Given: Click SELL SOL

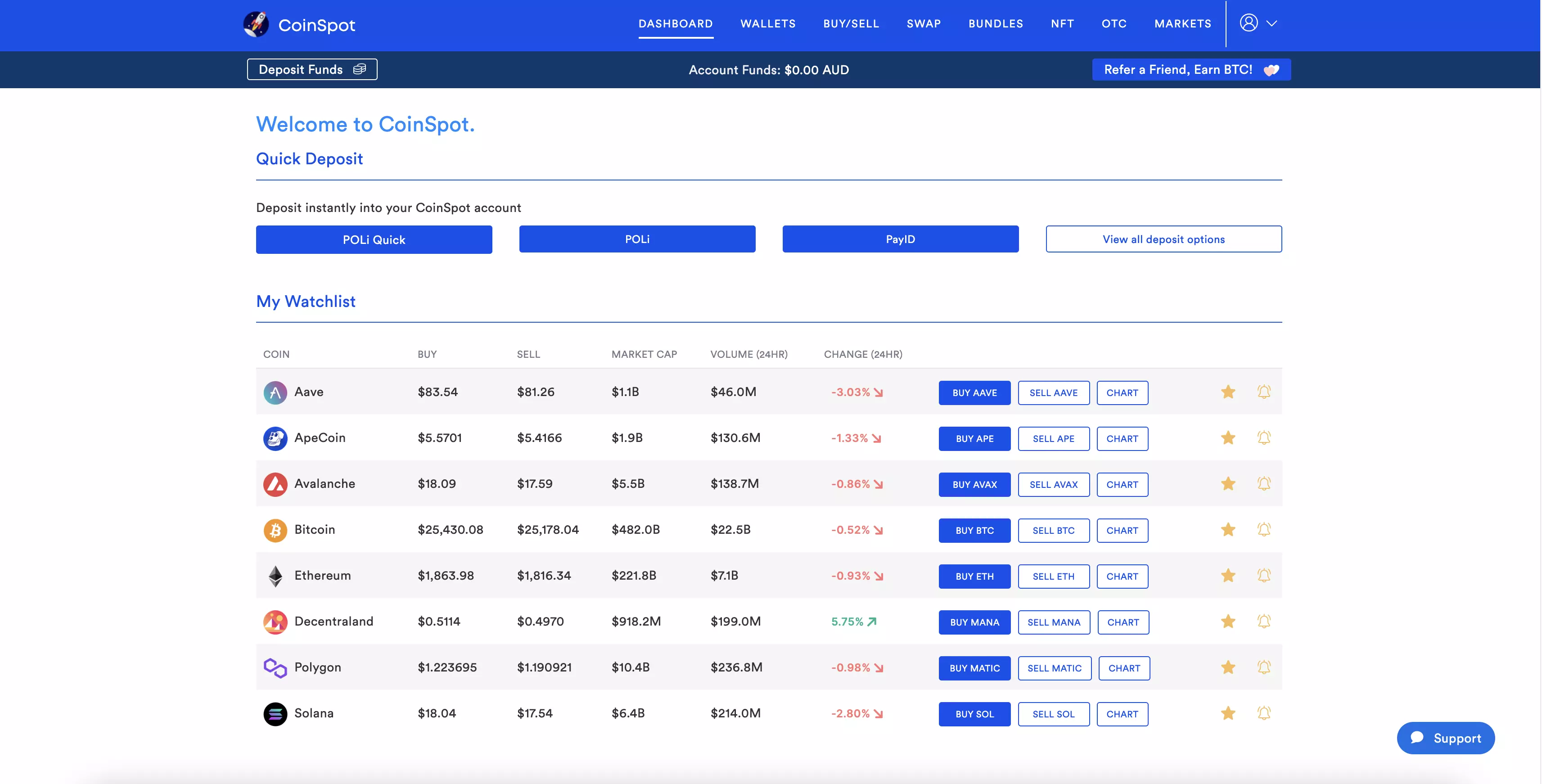Looking at the screenshot, I should pyautogui.click(x=1054, y=714).
